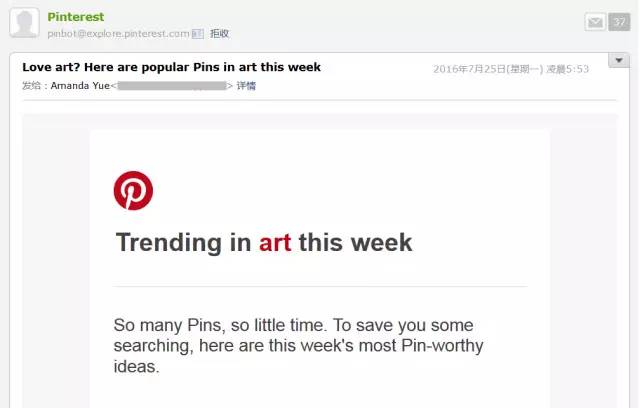Click the Trending in art this week heading
640x408 pixels.
coord(264,243)
